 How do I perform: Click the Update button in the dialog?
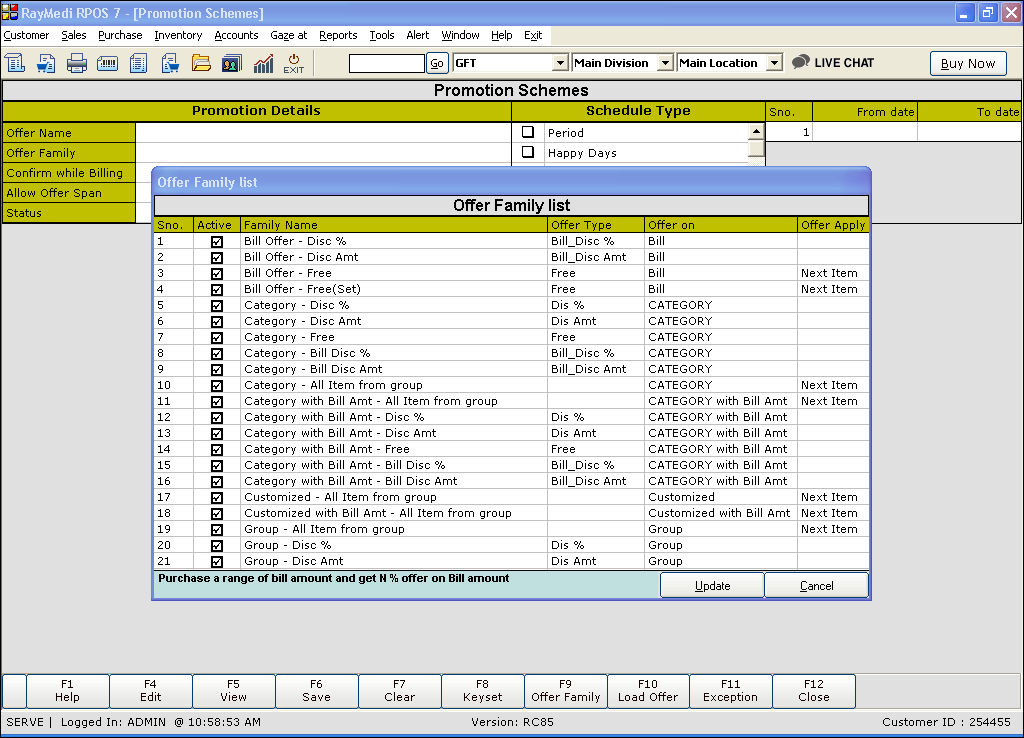point(712,586)
